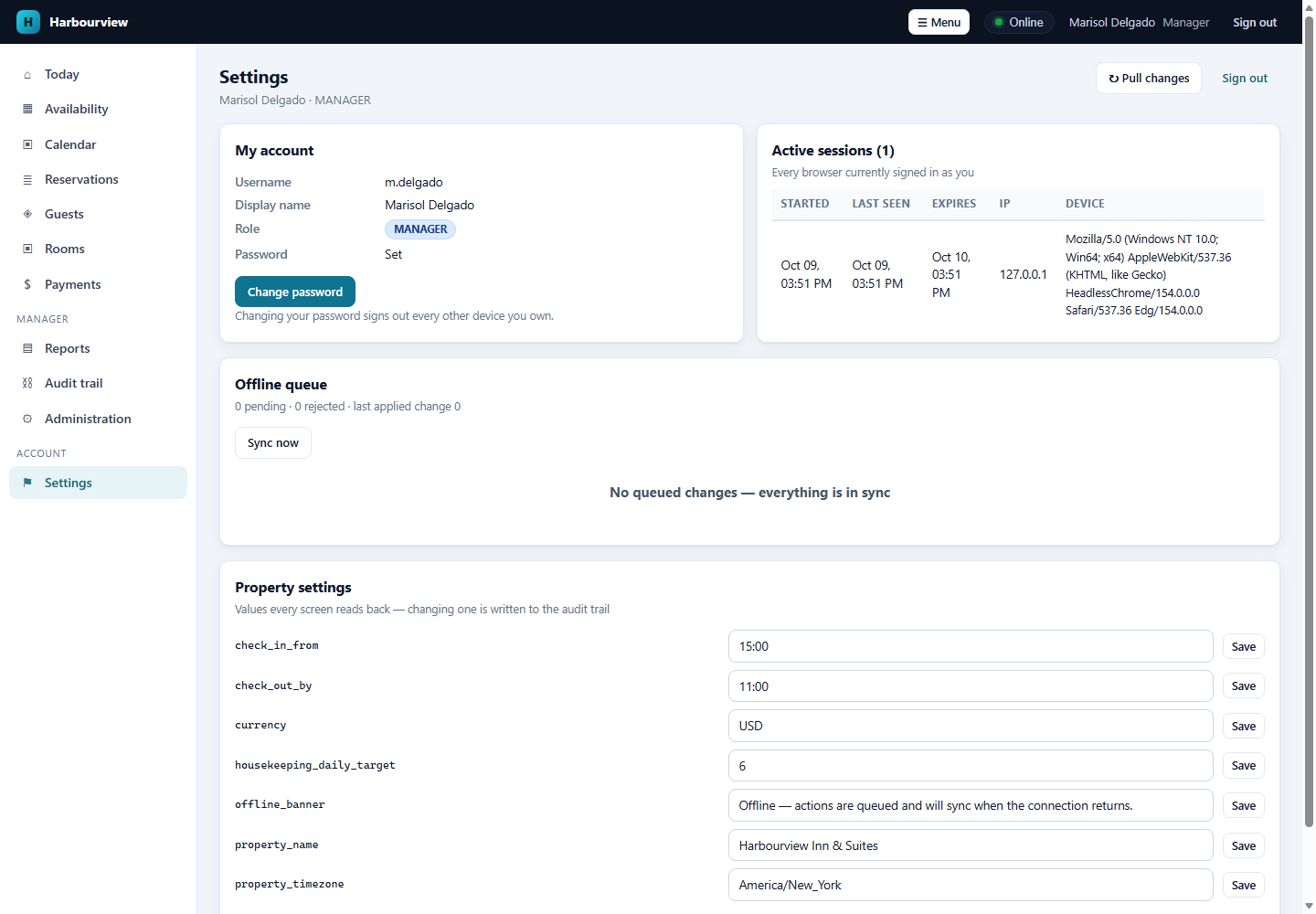The width and height of the screenshot is (1316, 914).
Task: Click the page vertical scrollbar
Action: (x=1310, y=420)
